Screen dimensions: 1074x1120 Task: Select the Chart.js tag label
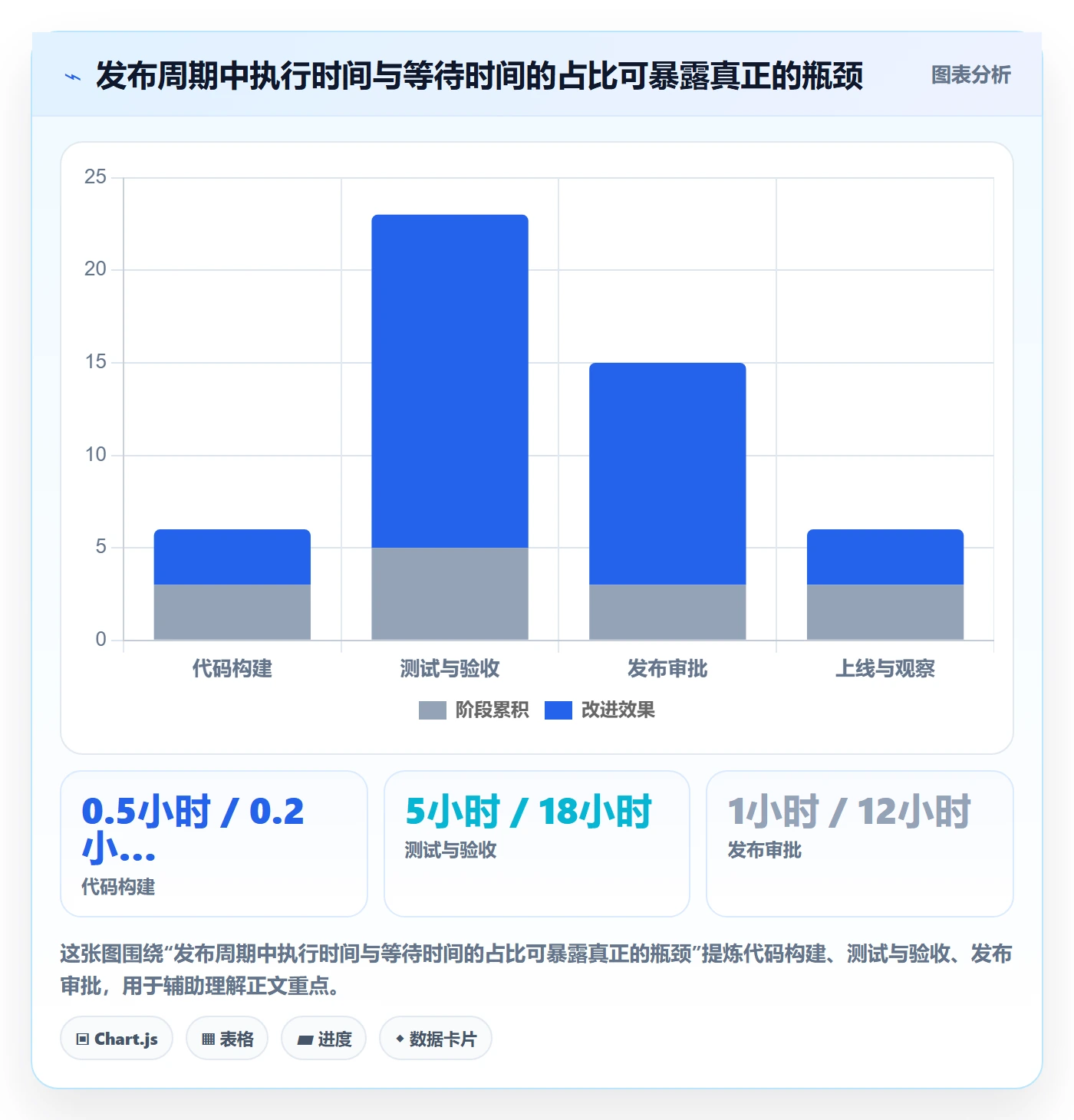click(x=126, y=1039)
